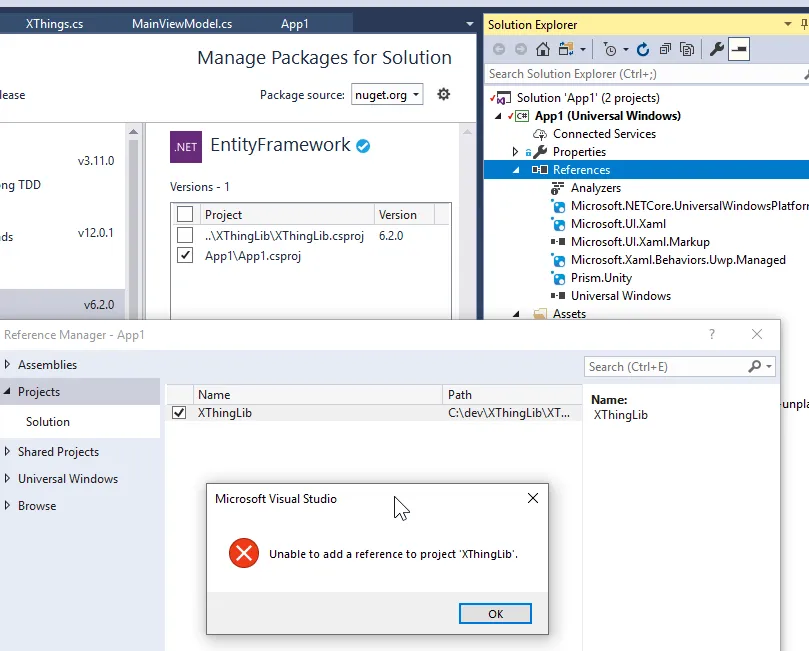This screenshot has height=651, width=809.
Task: Open NuGet package source settings gear
Action: [443, 94]
